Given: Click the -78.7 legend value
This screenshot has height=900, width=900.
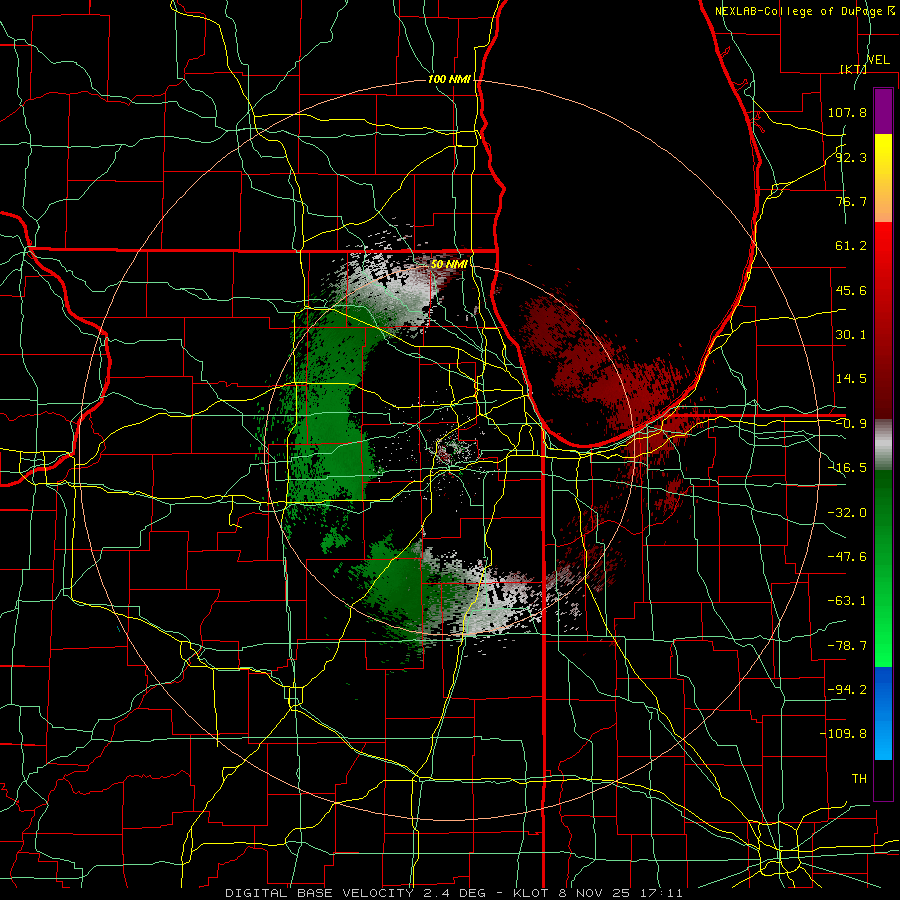Looking at the screenshot, I should click(x=847, y=646).
